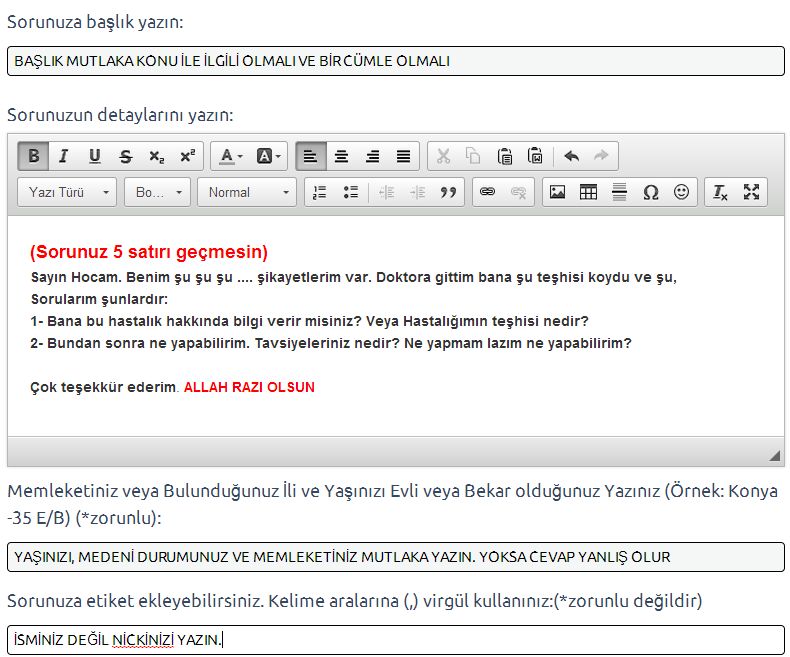Insert a block quote
790x657 pixels.
click(x=448, y=192)
